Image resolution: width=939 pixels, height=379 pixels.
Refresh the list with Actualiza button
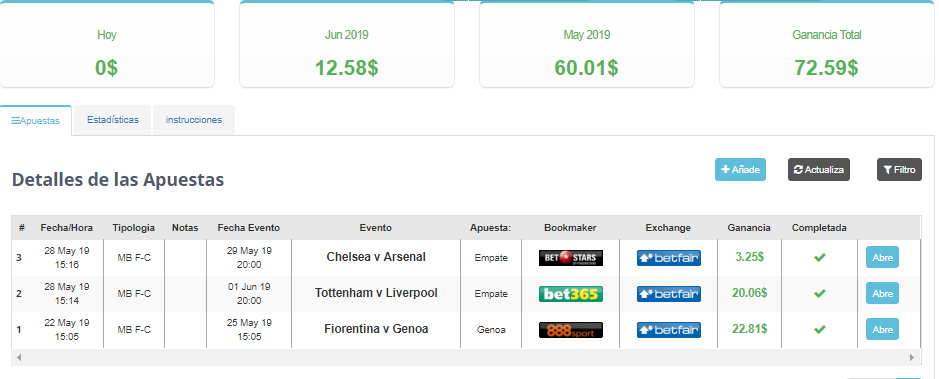pos(819,169)
